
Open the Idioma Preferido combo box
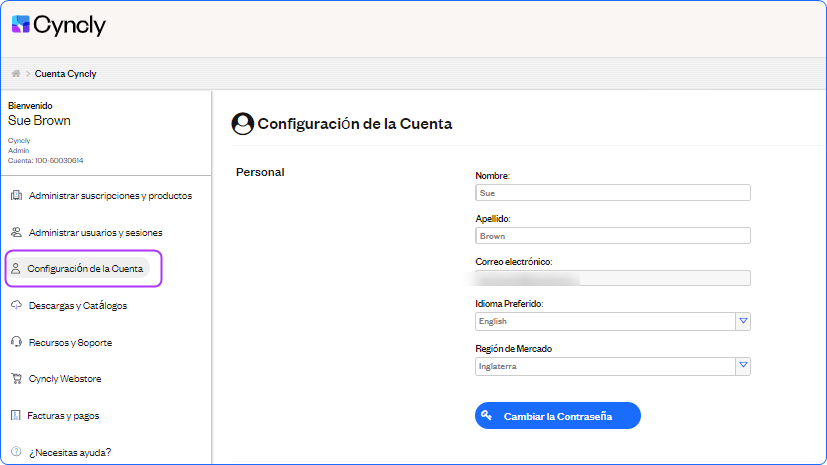(613, 322)
